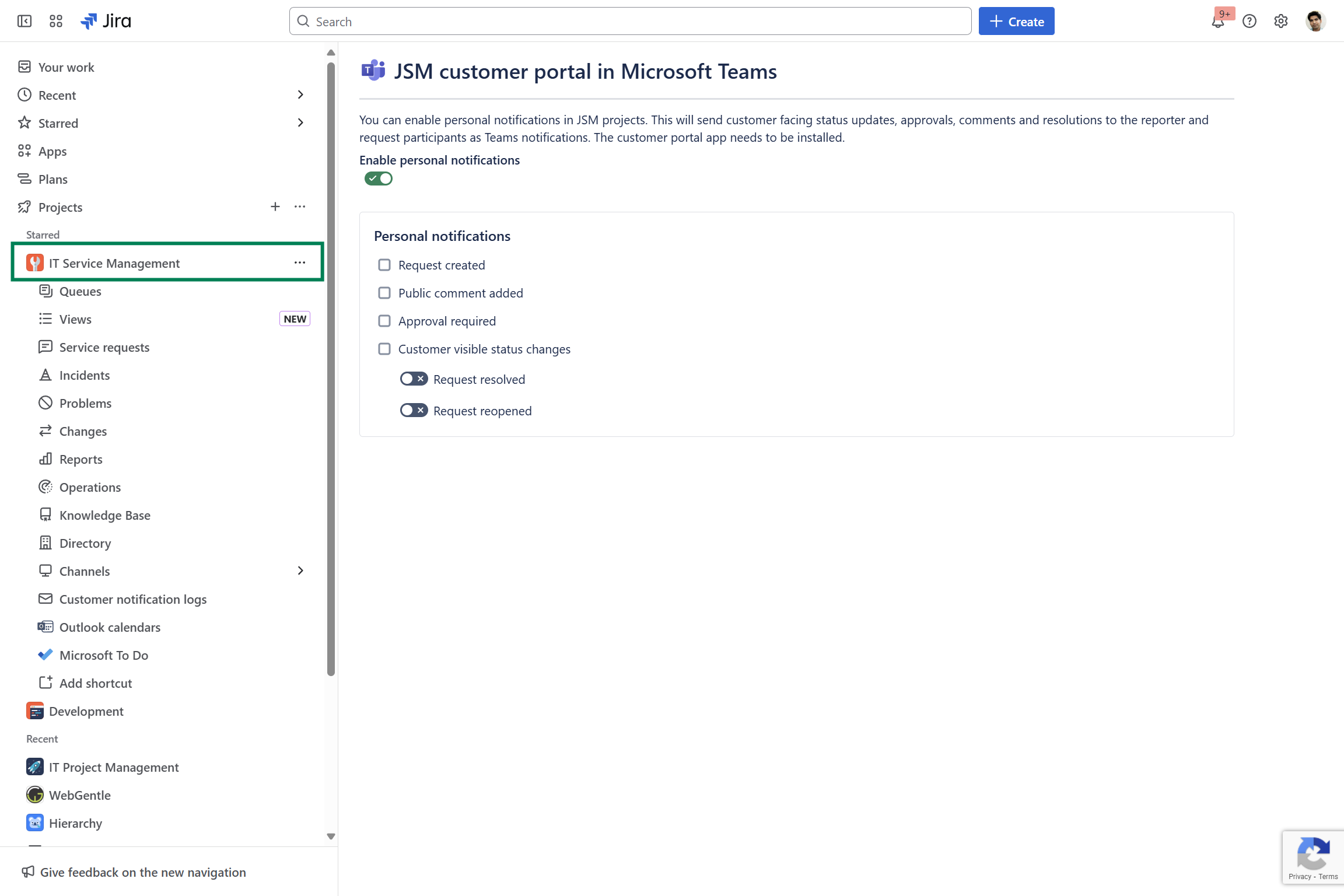
Task: Collapse the sidebar with the panel icon
Action: pyautogui.click(x=24, y=22)
